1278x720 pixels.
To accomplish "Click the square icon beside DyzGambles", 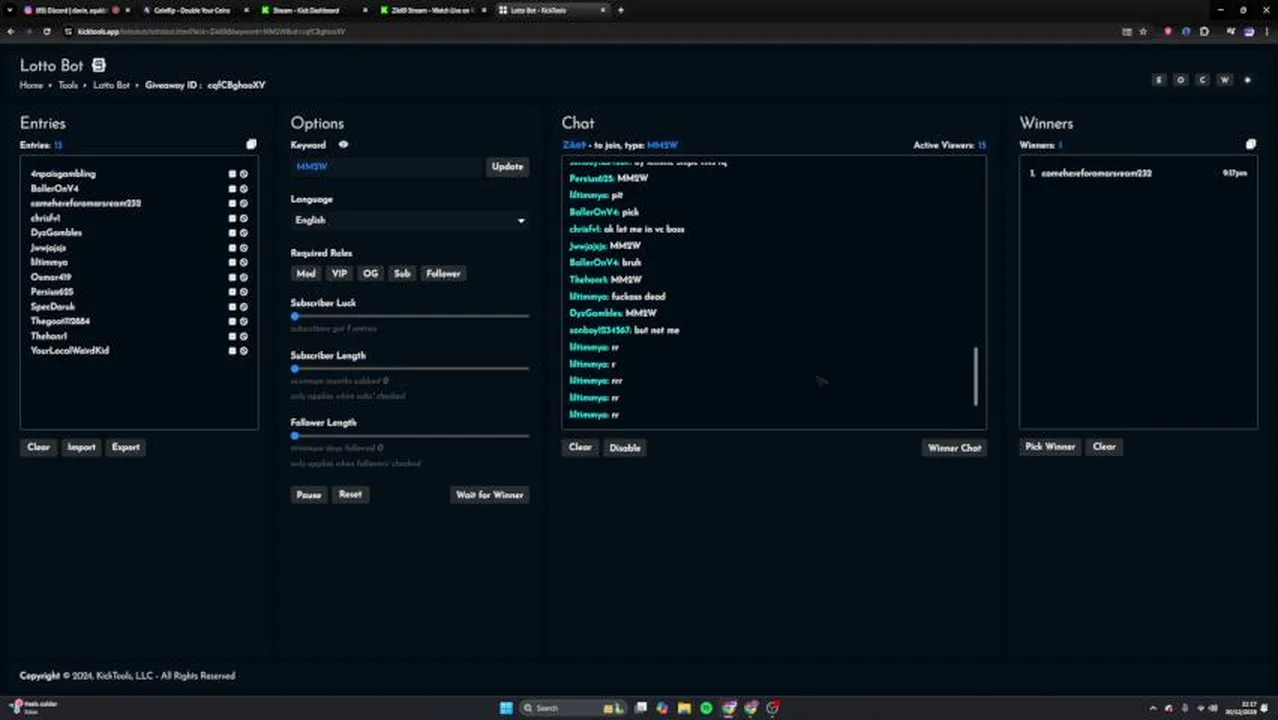I will coord(232,232).
